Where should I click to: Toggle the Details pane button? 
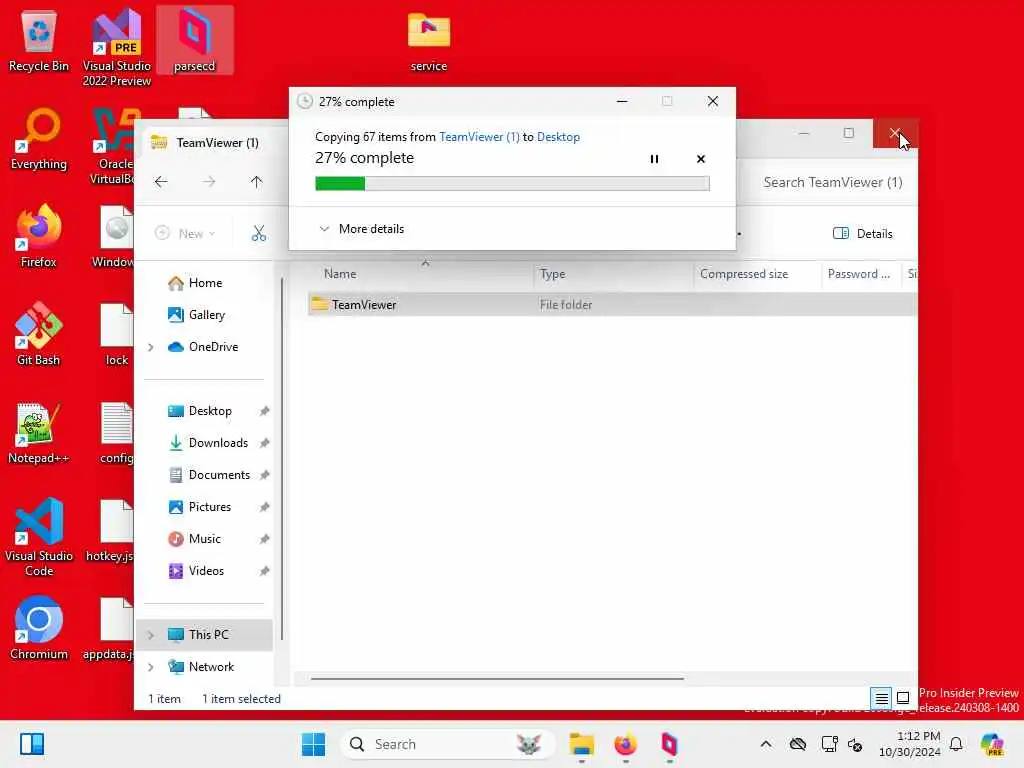pos(863,233)
